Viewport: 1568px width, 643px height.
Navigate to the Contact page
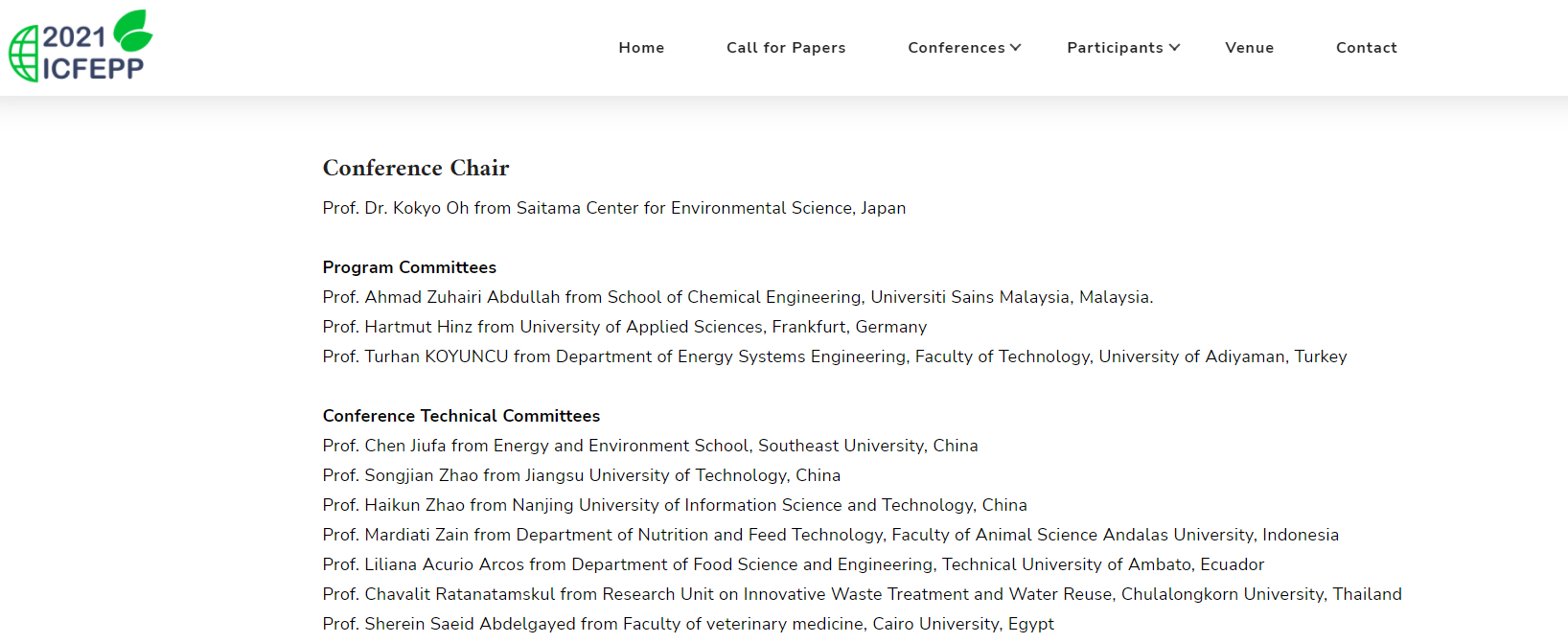click(1367, 48)
